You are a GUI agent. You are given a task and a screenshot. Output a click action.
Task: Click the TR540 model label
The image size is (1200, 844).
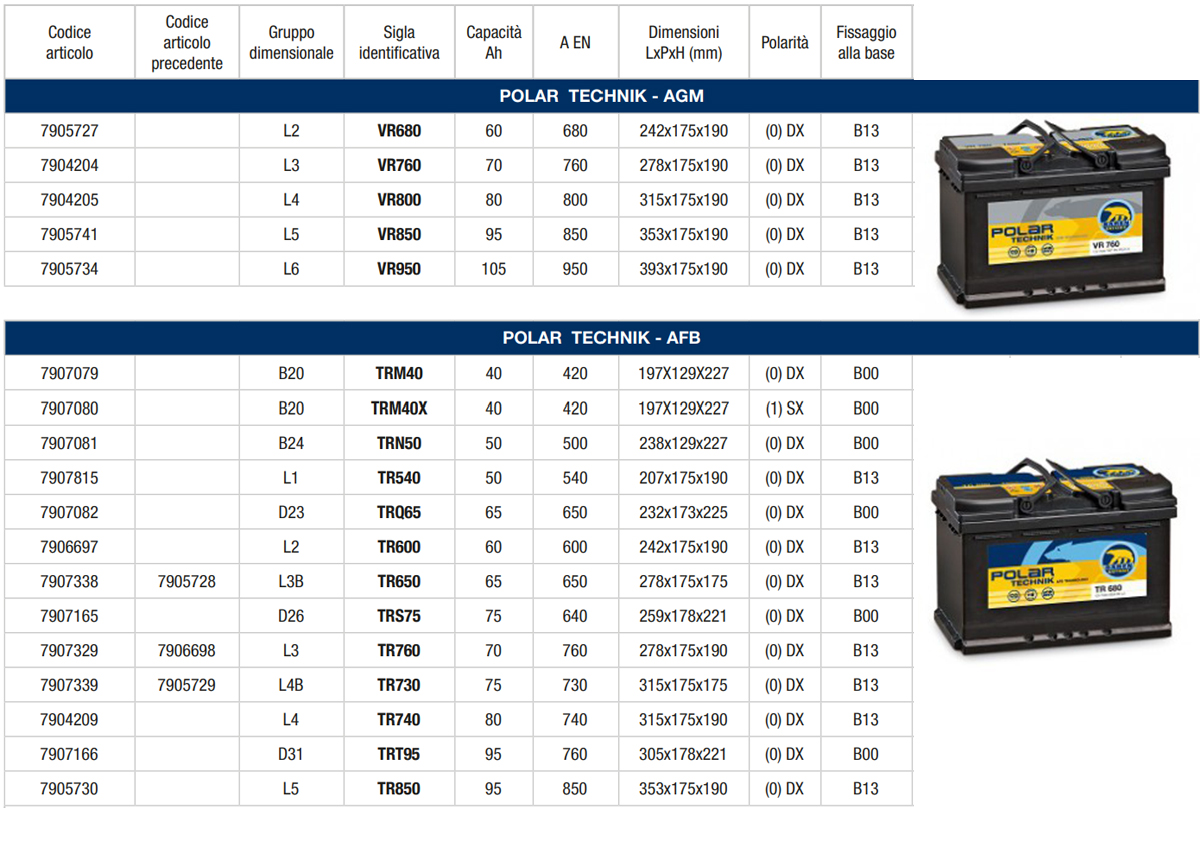click(399, 478)
